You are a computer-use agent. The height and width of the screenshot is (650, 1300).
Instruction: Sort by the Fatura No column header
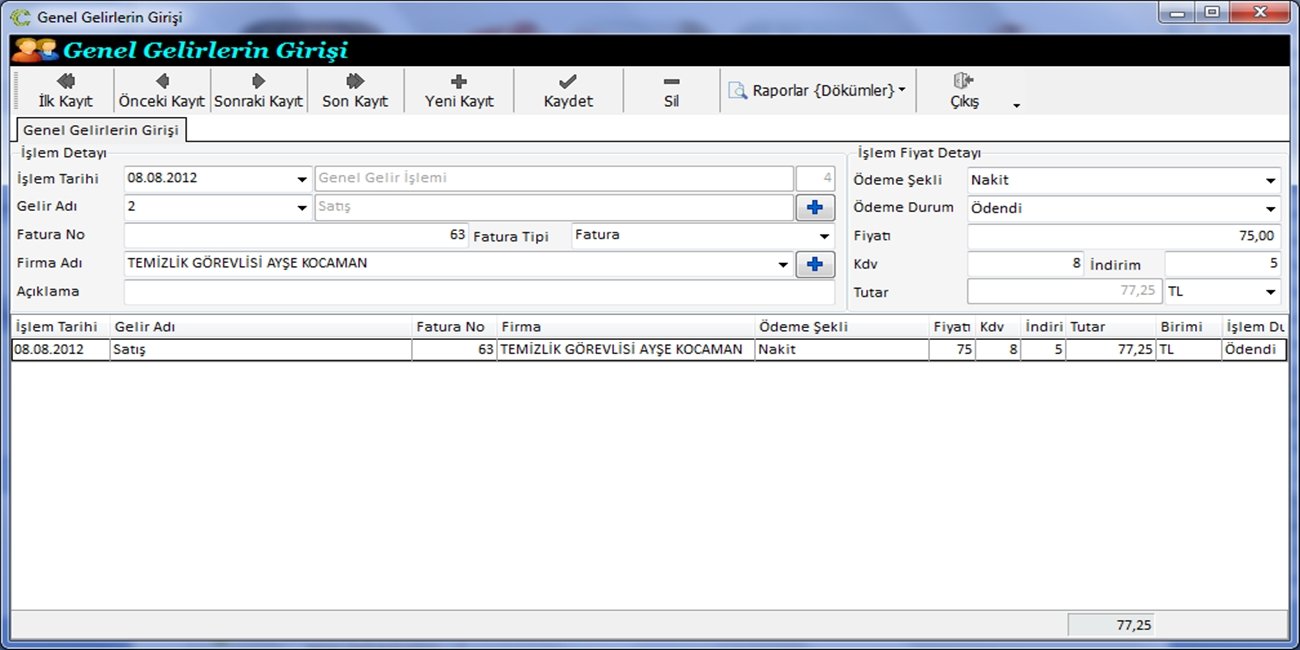pyautogui.click(x=451, y=327)
